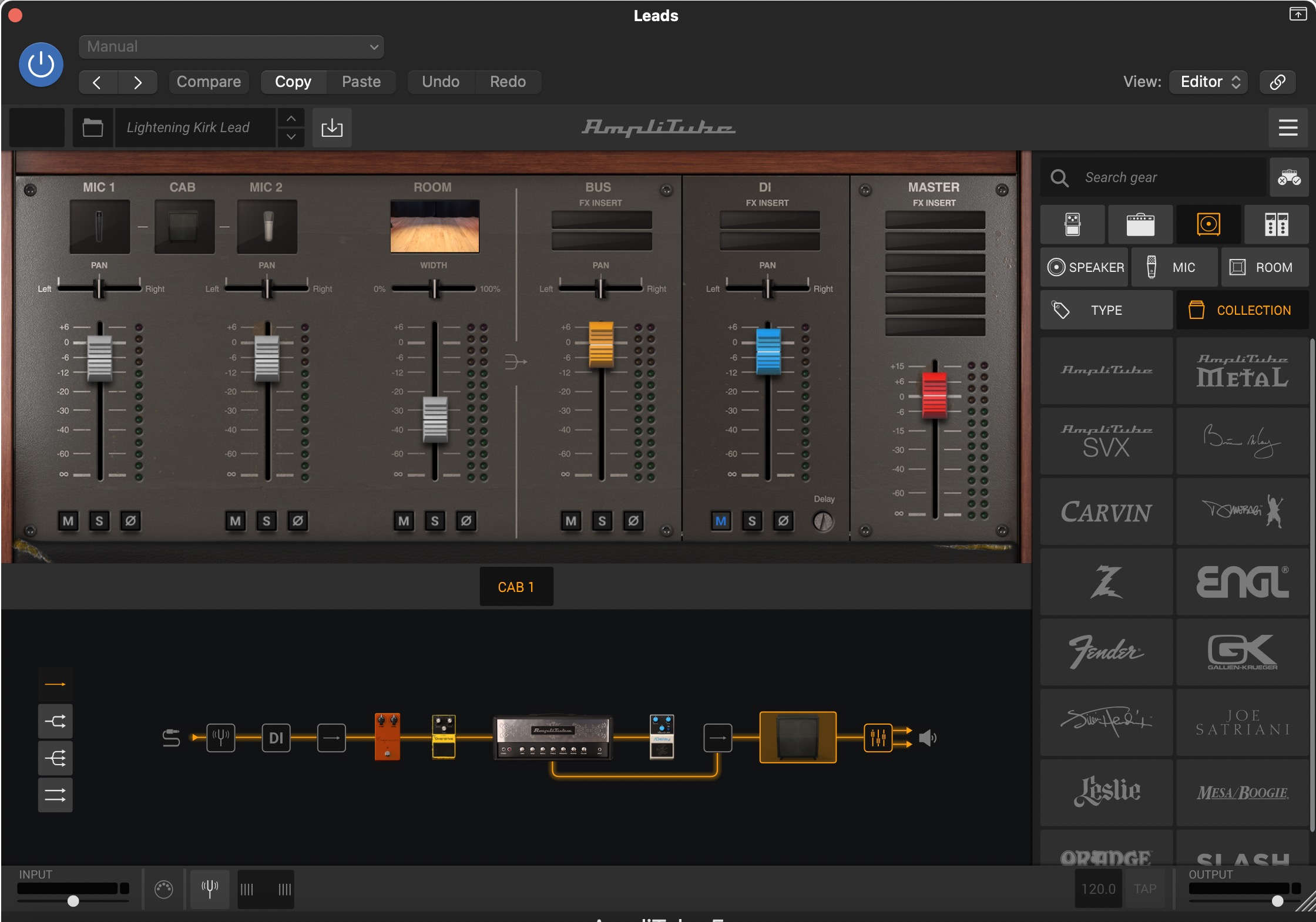Image resolution: width=1316 pixels, height=922 pixels.
Task: Select the stomp pedal gear category icon
Action: pos(1072,224)
